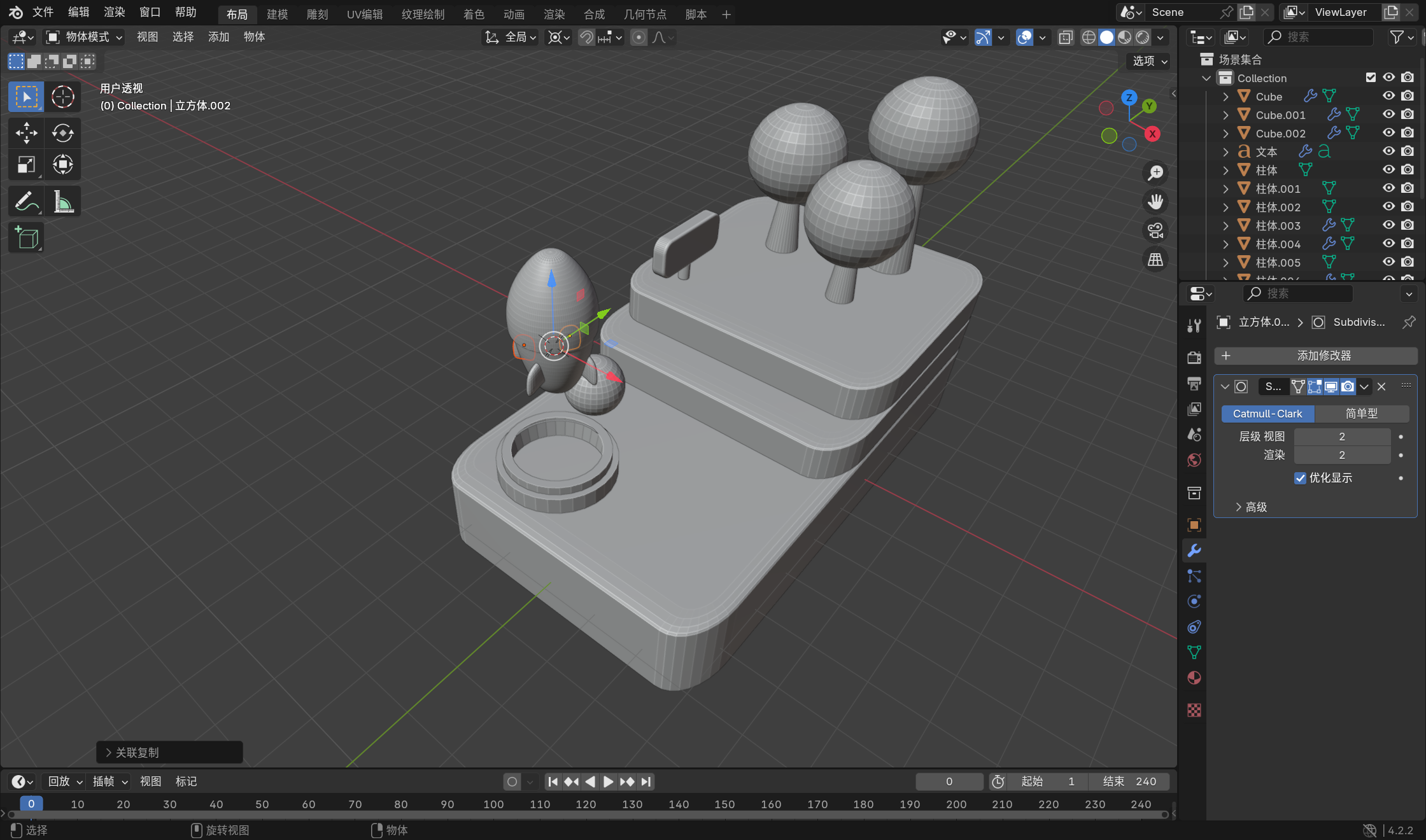The image size is (1426, 840).
Task: Select the Add Cube tool
Action: click(26, 238)
